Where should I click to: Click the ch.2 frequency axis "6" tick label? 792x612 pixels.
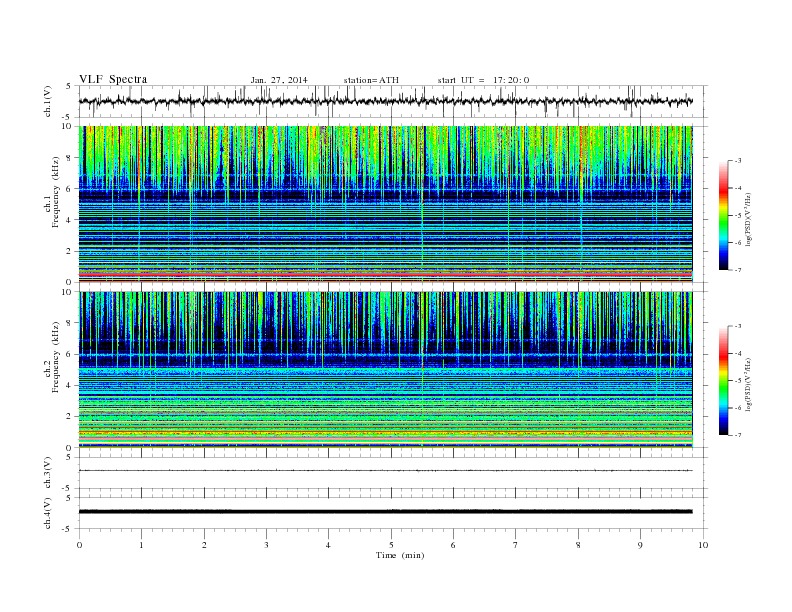coord(69,354)
